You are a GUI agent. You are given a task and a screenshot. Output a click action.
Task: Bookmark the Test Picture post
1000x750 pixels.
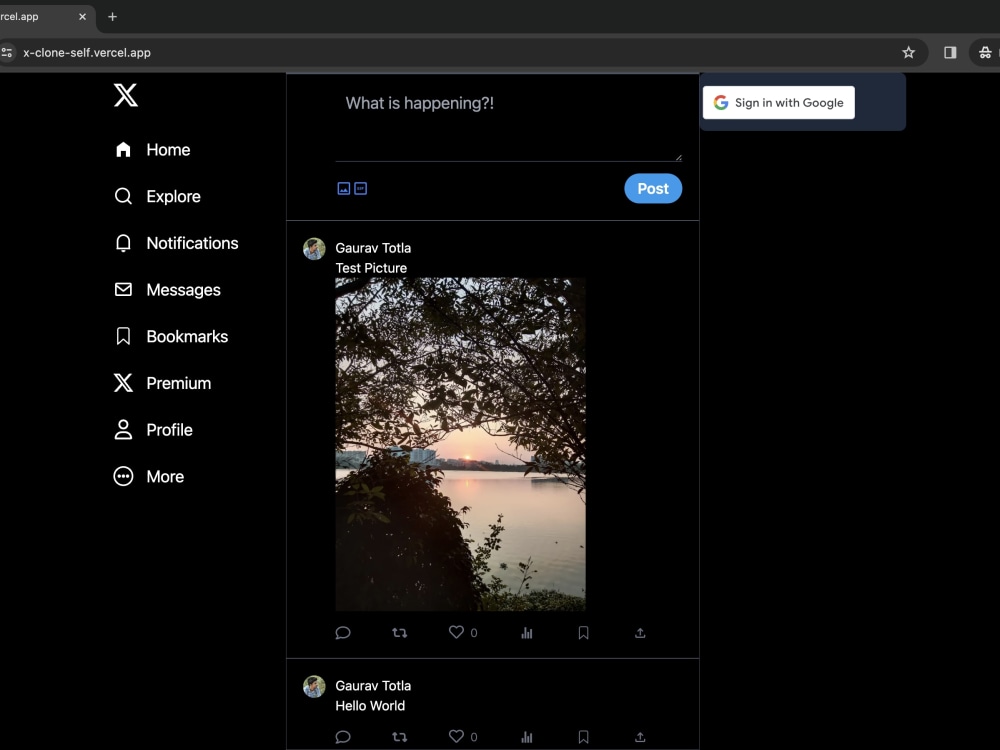click(584, 633)
